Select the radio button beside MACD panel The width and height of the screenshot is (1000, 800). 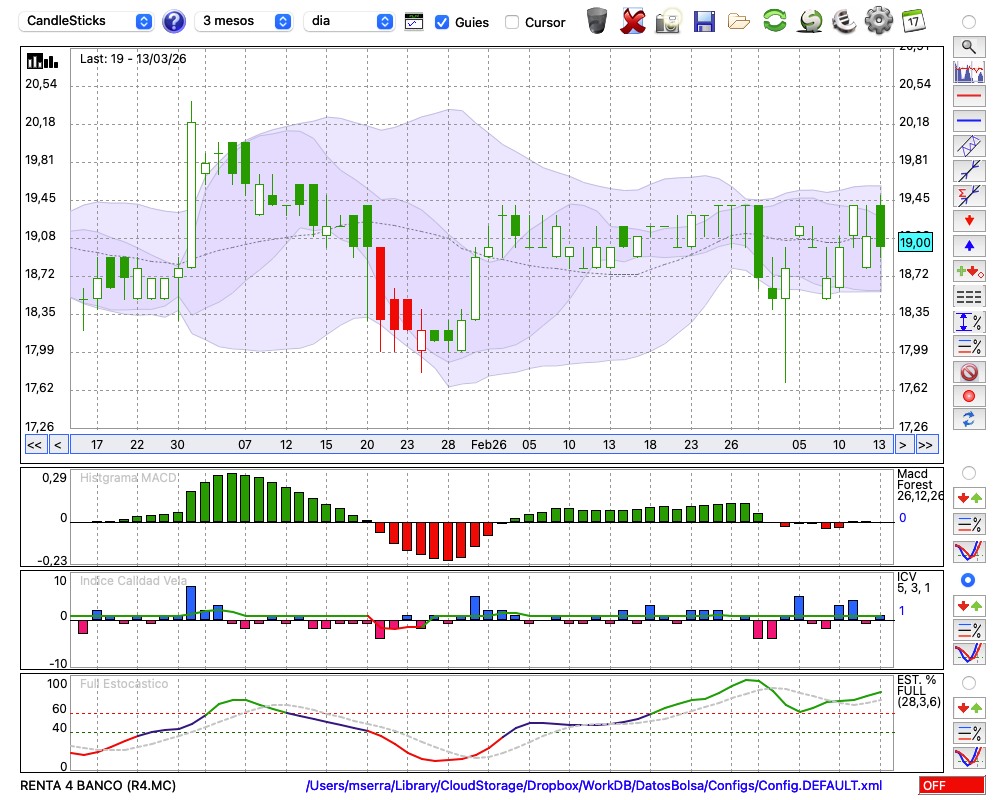click(x=968, y=472)
